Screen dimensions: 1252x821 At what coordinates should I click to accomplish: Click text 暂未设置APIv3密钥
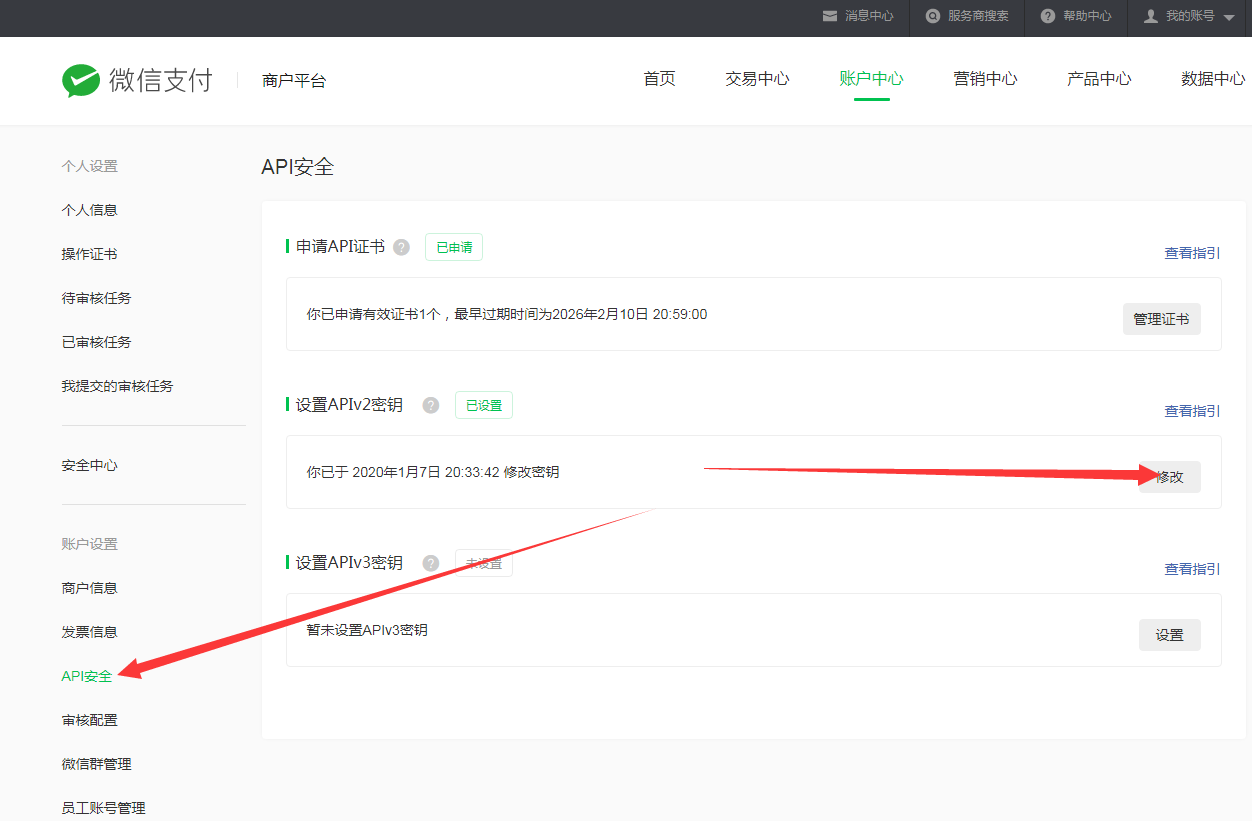tap(367, 630)
